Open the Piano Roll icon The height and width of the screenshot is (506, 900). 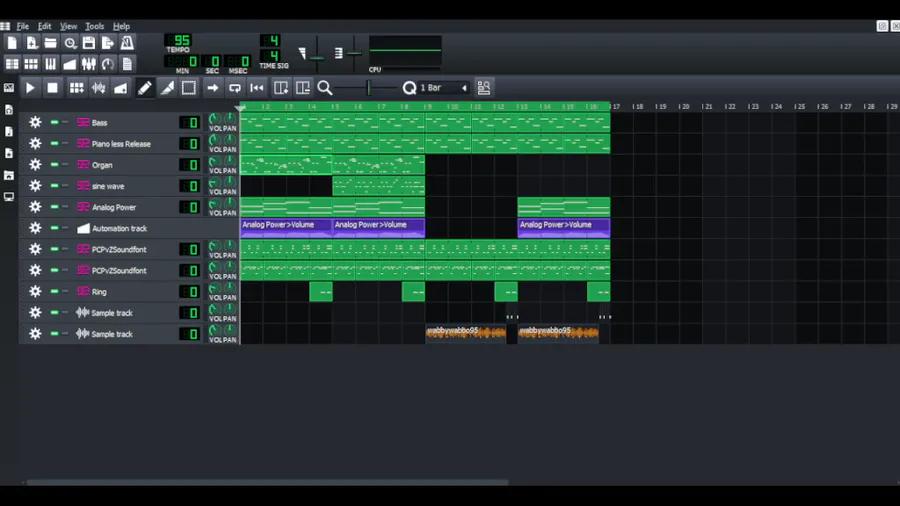pos(51,64)
